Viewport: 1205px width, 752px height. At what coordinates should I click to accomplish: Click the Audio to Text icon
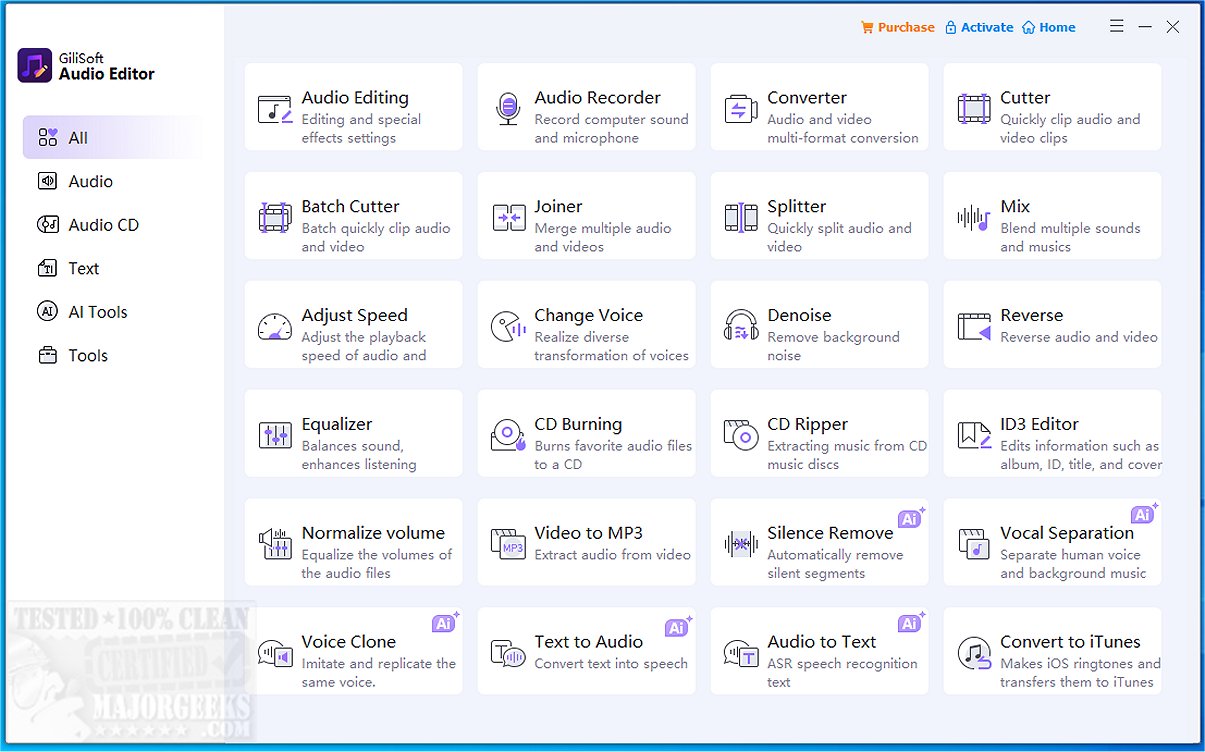740,654
